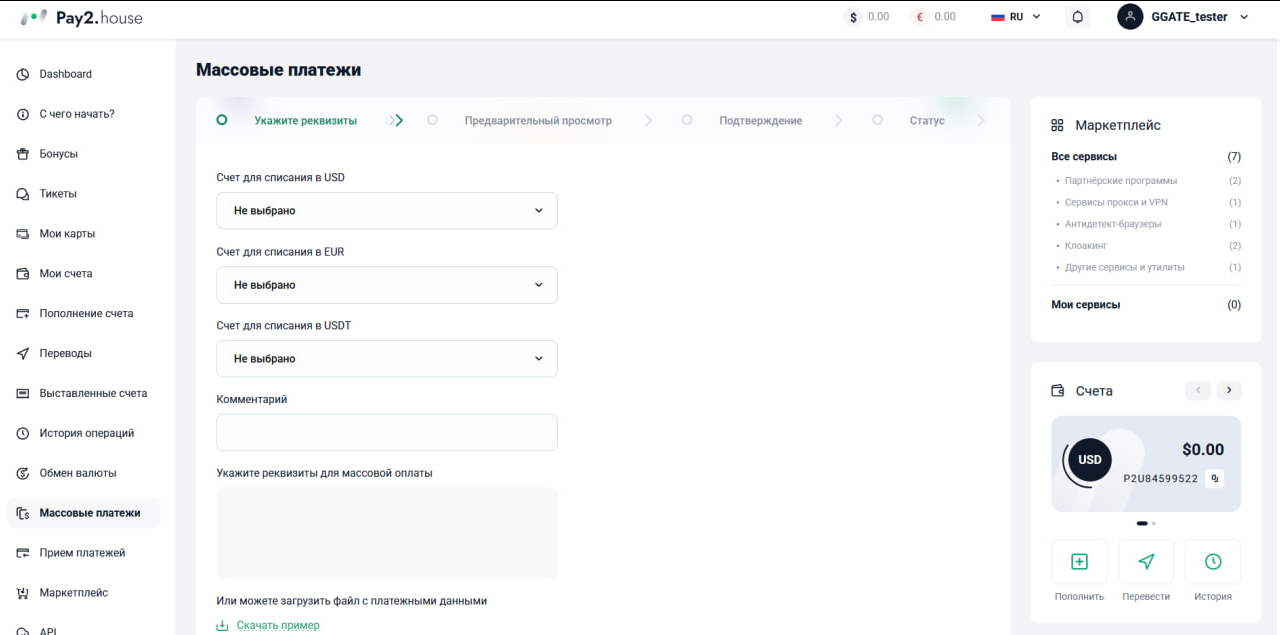
Task: Open the USDT debit account dropdown
Action: click(x=387, y=359)
